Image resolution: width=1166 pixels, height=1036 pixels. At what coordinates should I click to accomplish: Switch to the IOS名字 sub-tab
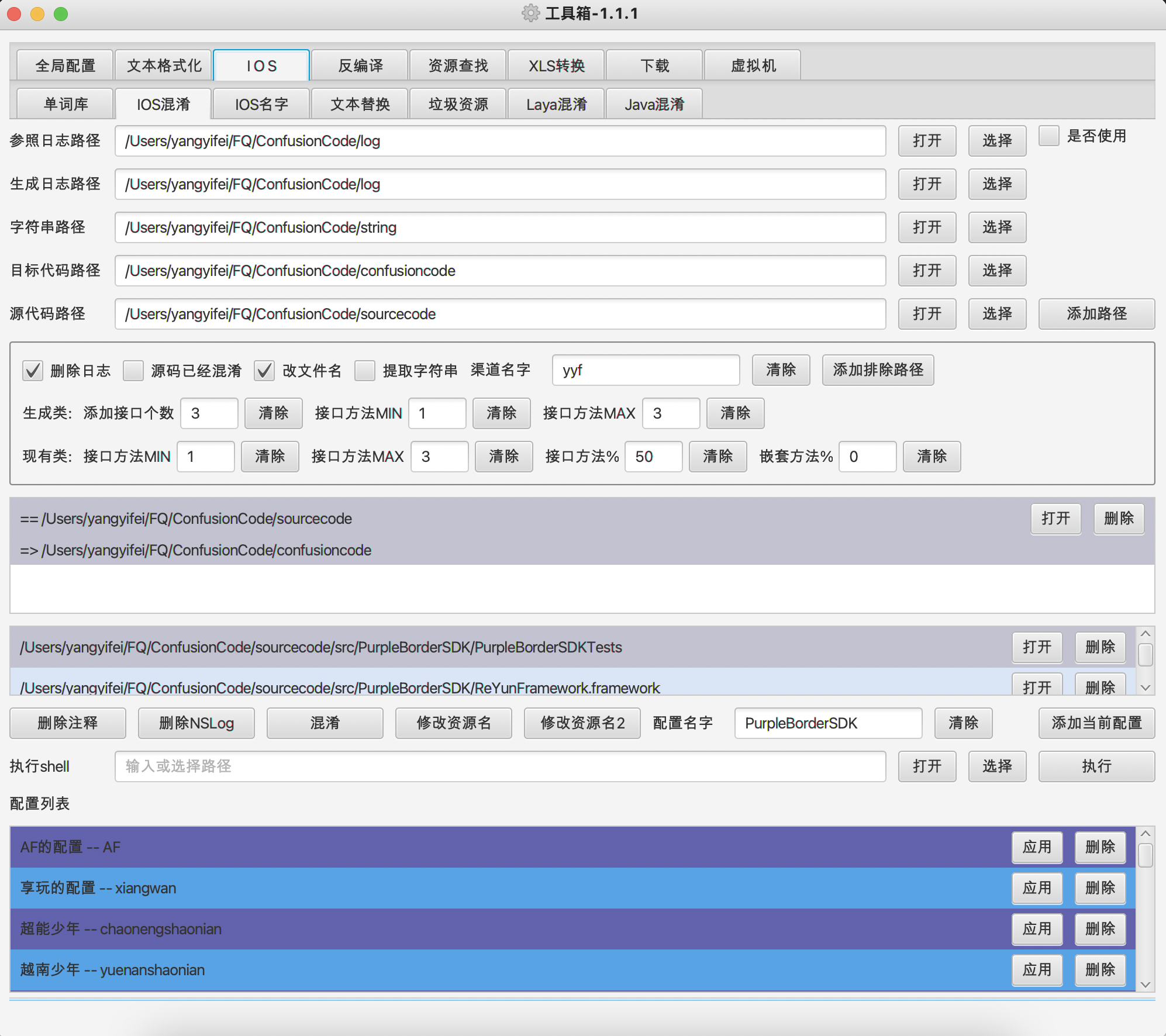(261, 104)
